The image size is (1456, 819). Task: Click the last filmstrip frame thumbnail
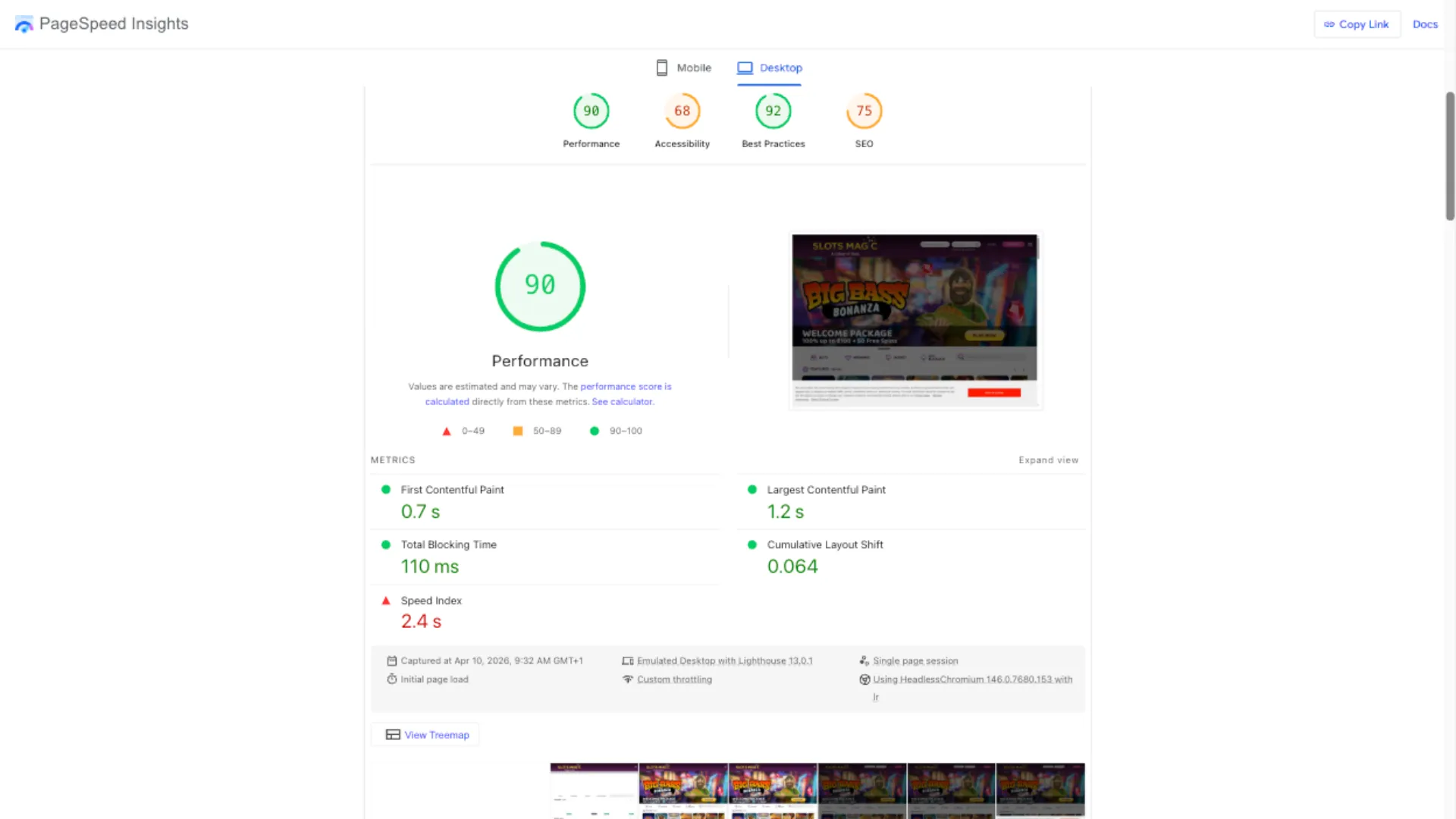[x=1040, y=791]
